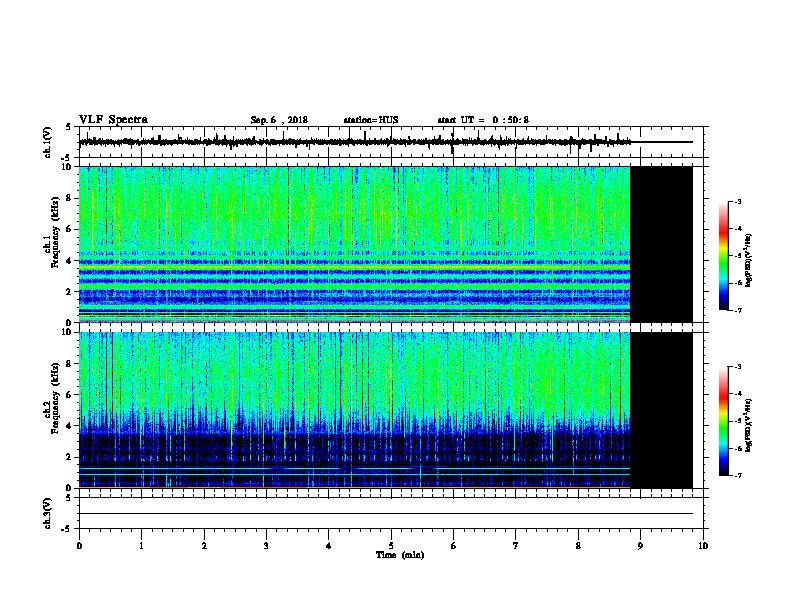The image size is (792, 612).
Task: Select the "start UT = 0:50:8" text
Action: (483, 120)
